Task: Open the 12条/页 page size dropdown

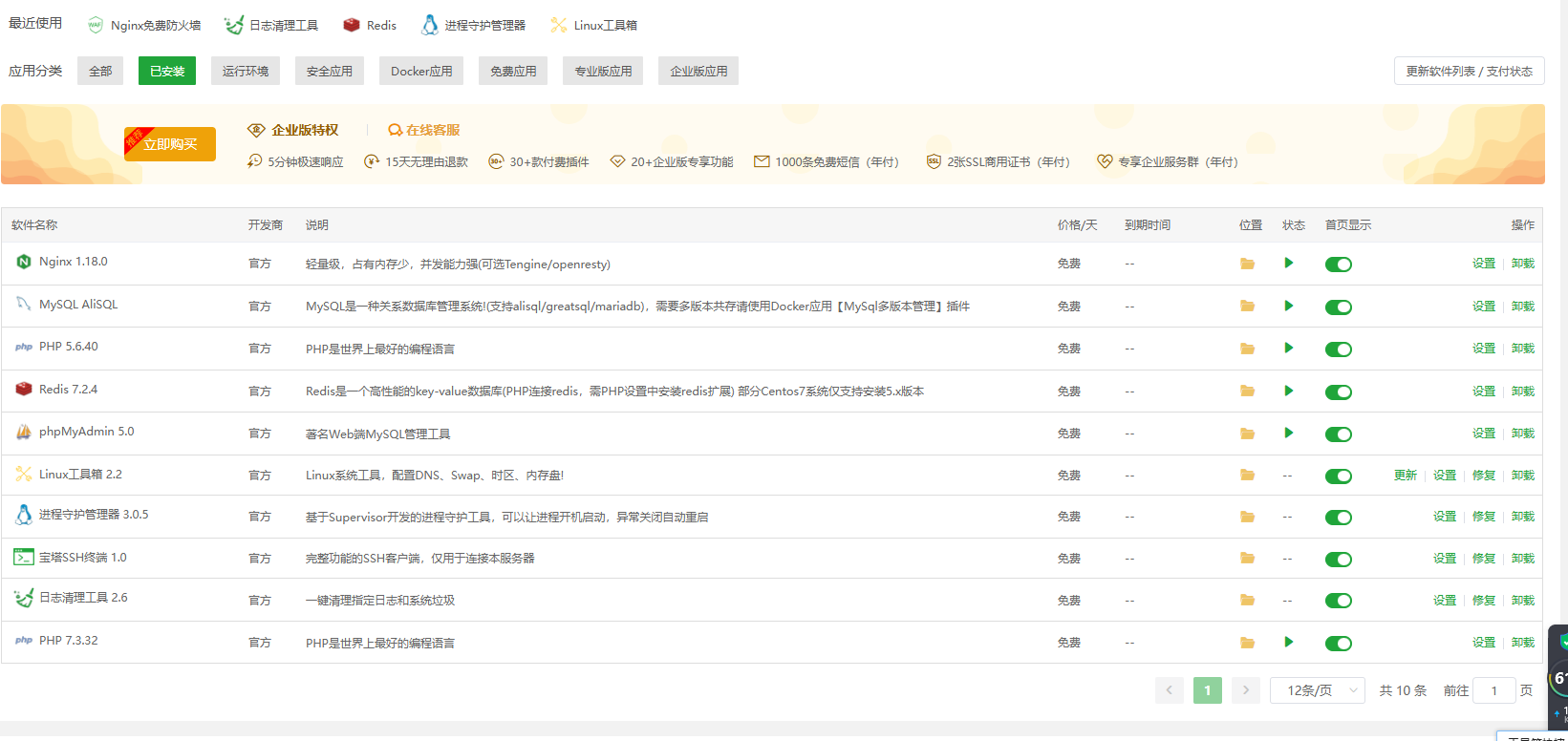Action: click(1318, 690)
